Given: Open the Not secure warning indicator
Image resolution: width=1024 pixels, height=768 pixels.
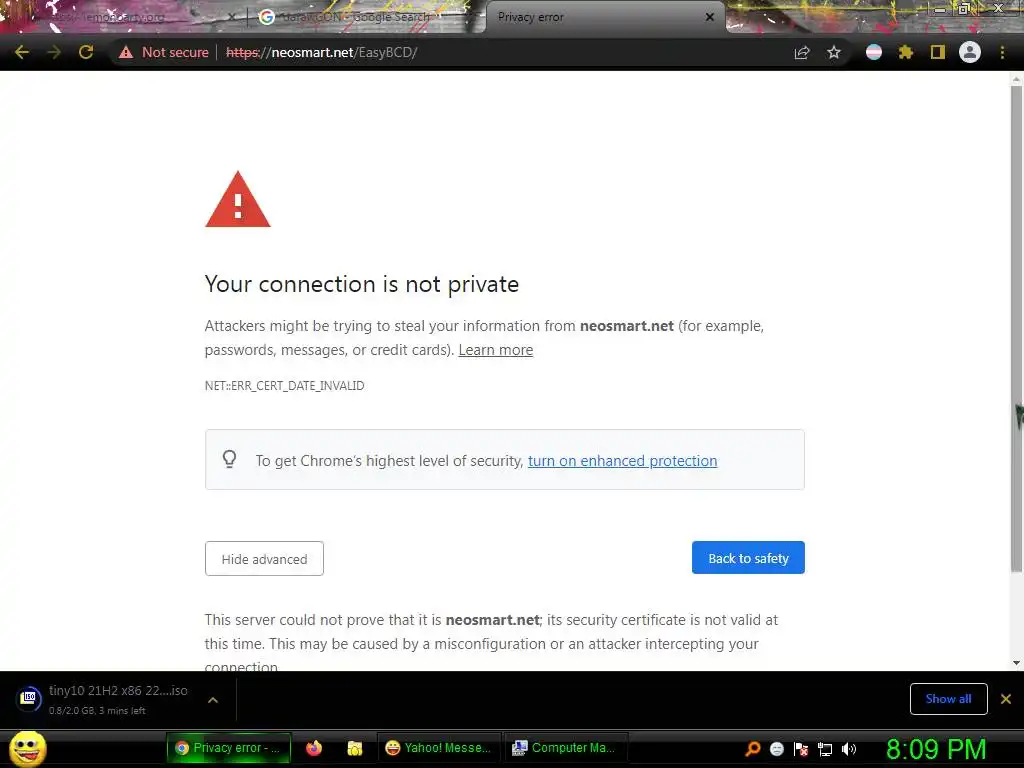Looking at the screenshot, I should [164, 52].
